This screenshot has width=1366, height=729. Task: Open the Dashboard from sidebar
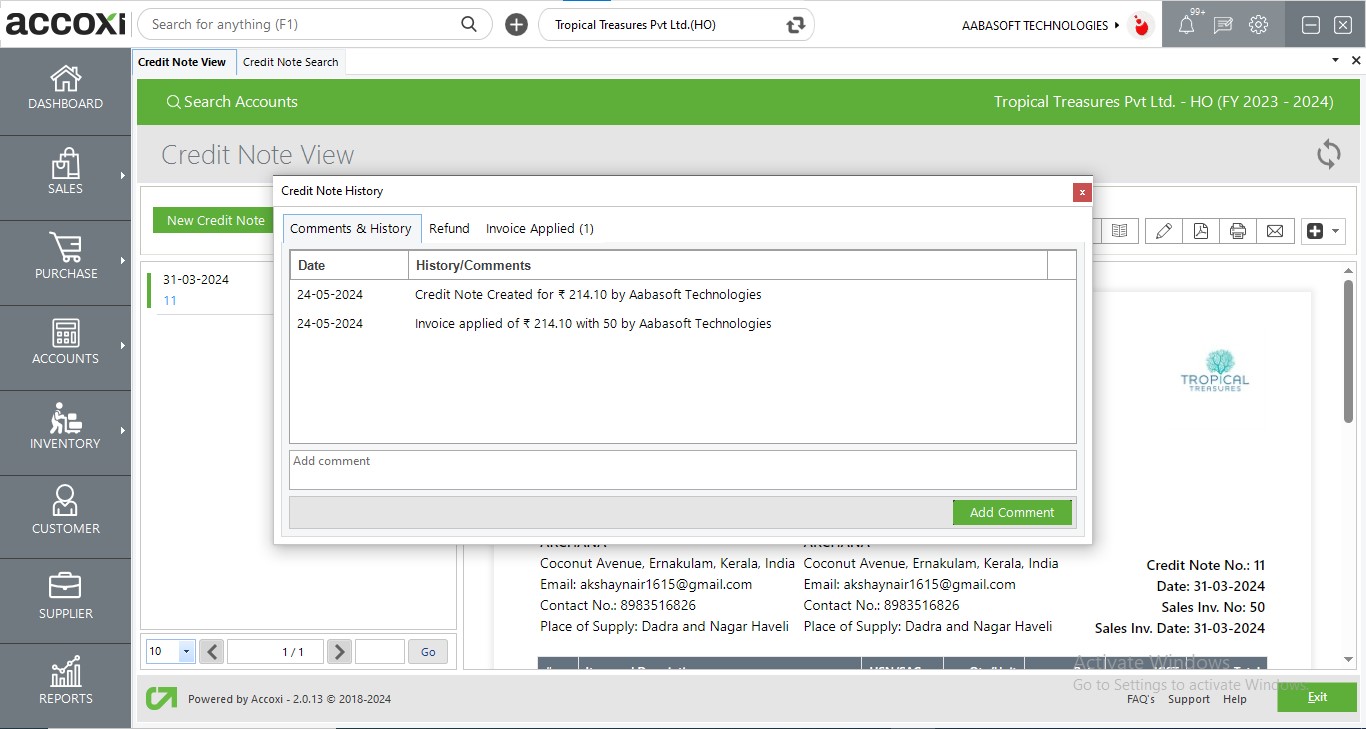click(x=65, y=88)
